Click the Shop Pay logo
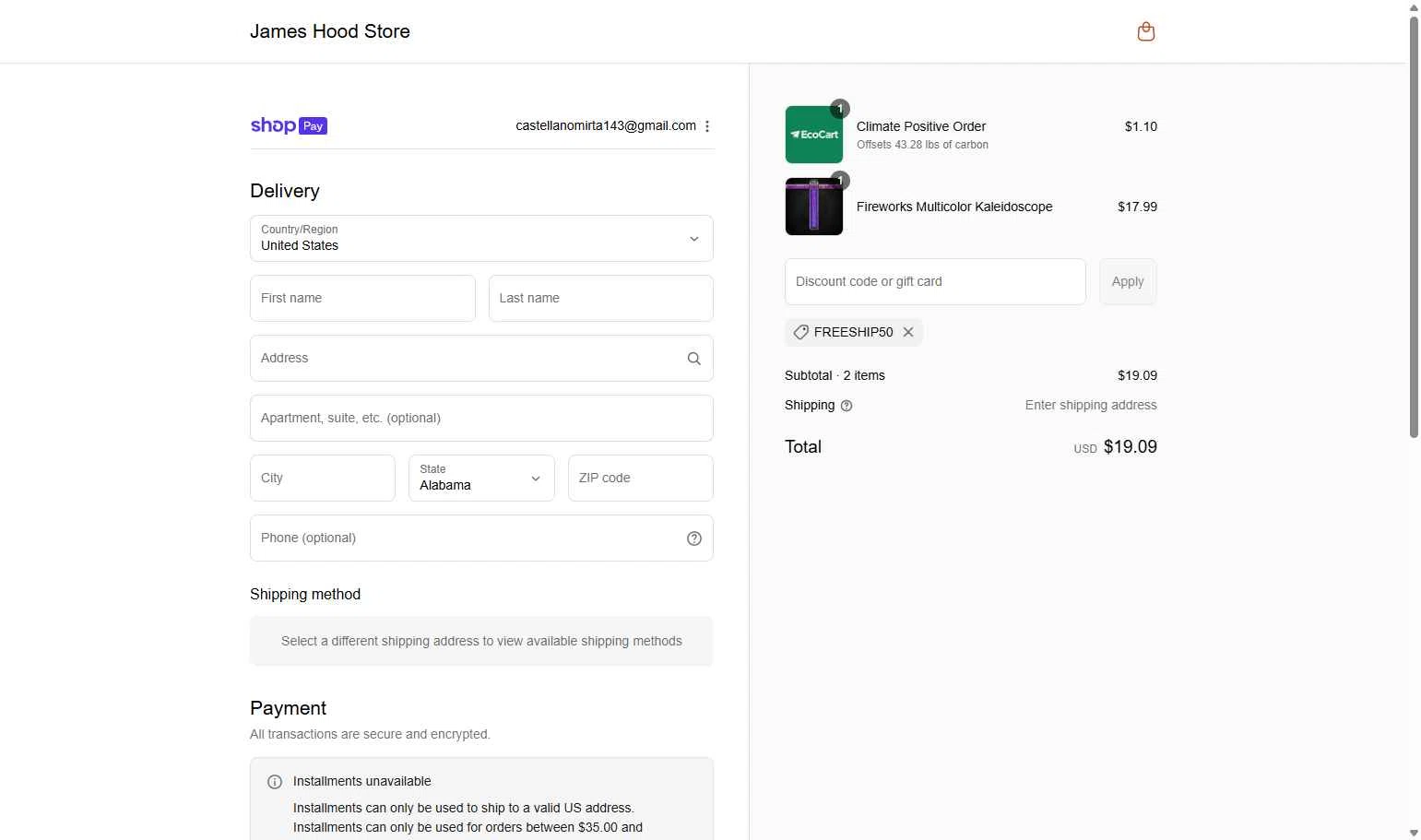The height and width of the screenshot is (840, 1421). pos(289,125)
